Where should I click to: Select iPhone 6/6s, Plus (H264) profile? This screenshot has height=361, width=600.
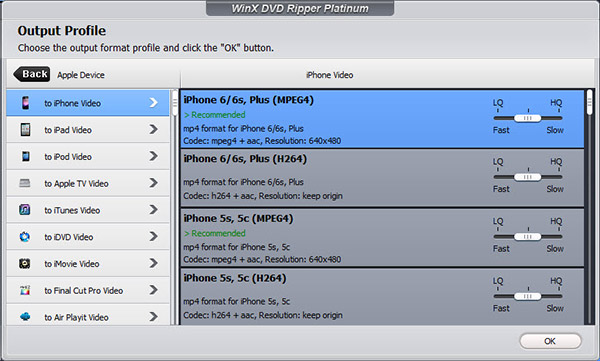point(382,178)
